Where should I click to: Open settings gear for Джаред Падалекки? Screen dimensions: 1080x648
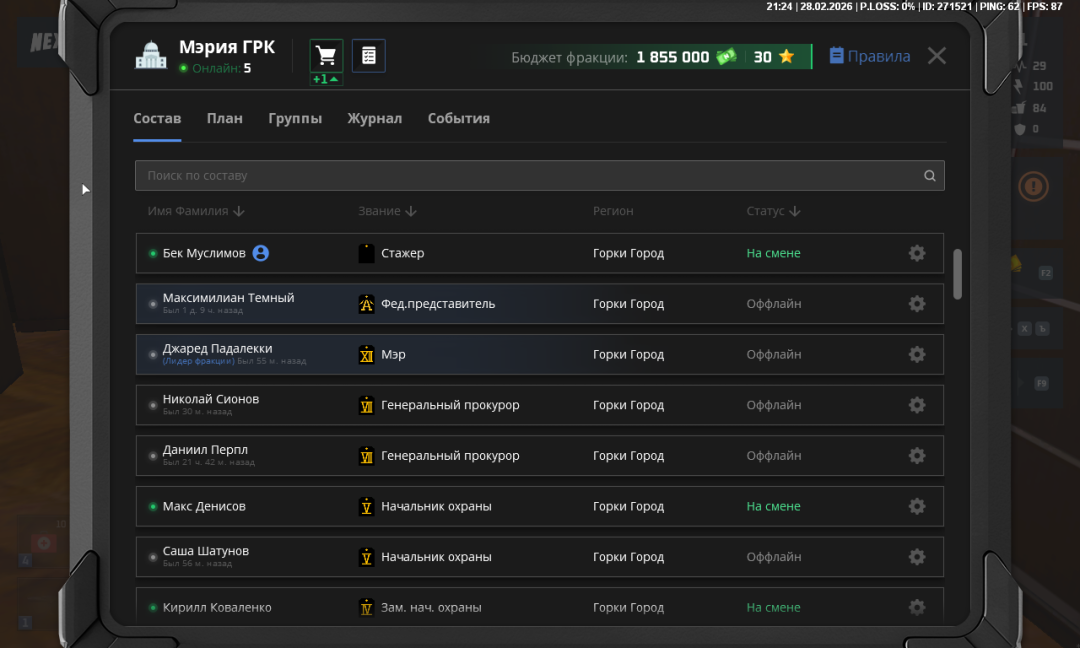pyautogui.click(x=916, y=354)
